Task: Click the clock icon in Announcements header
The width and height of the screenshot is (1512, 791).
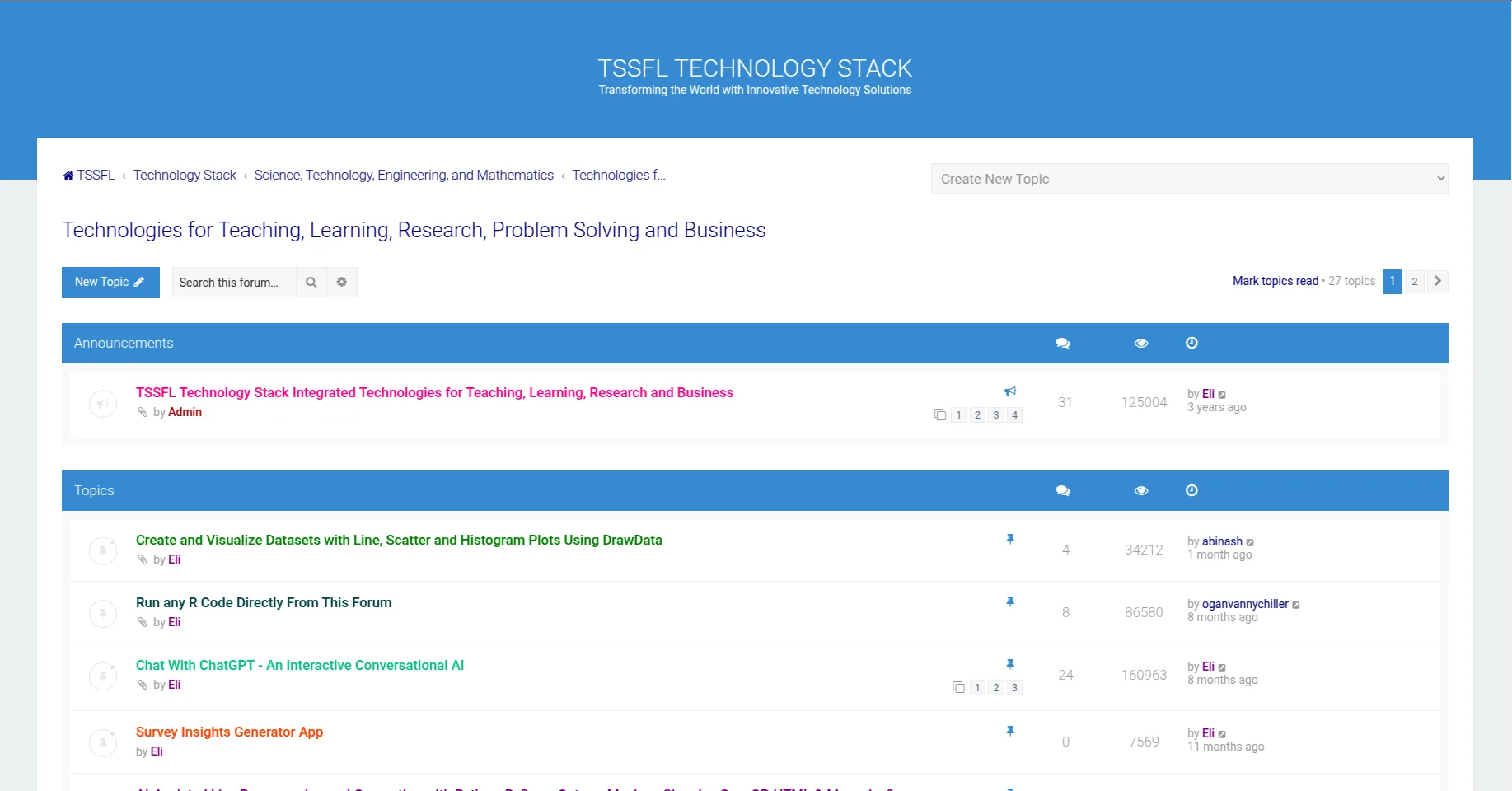Action: 1191,343
